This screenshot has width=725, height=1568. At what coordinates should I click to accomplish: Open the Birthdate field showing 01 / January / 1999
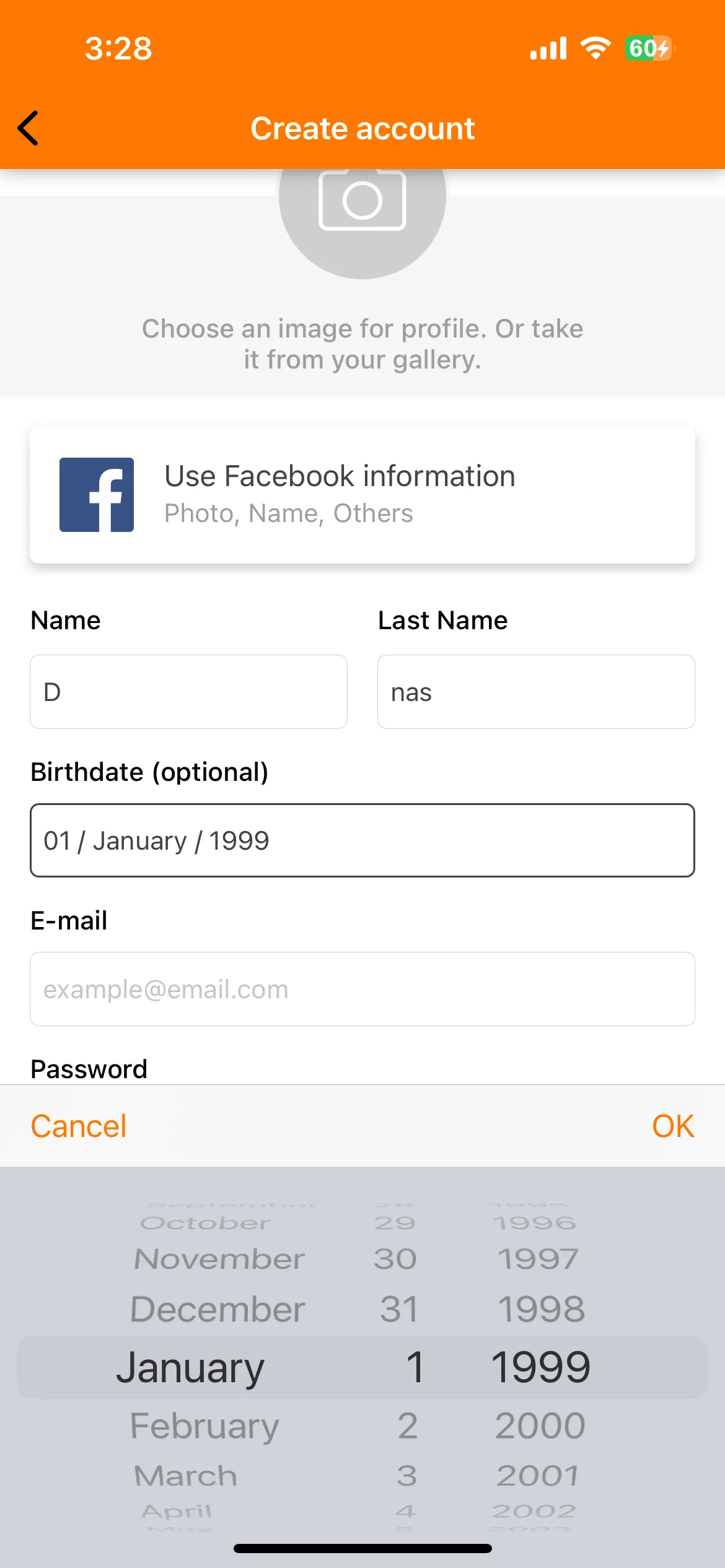tap(362, 840)
